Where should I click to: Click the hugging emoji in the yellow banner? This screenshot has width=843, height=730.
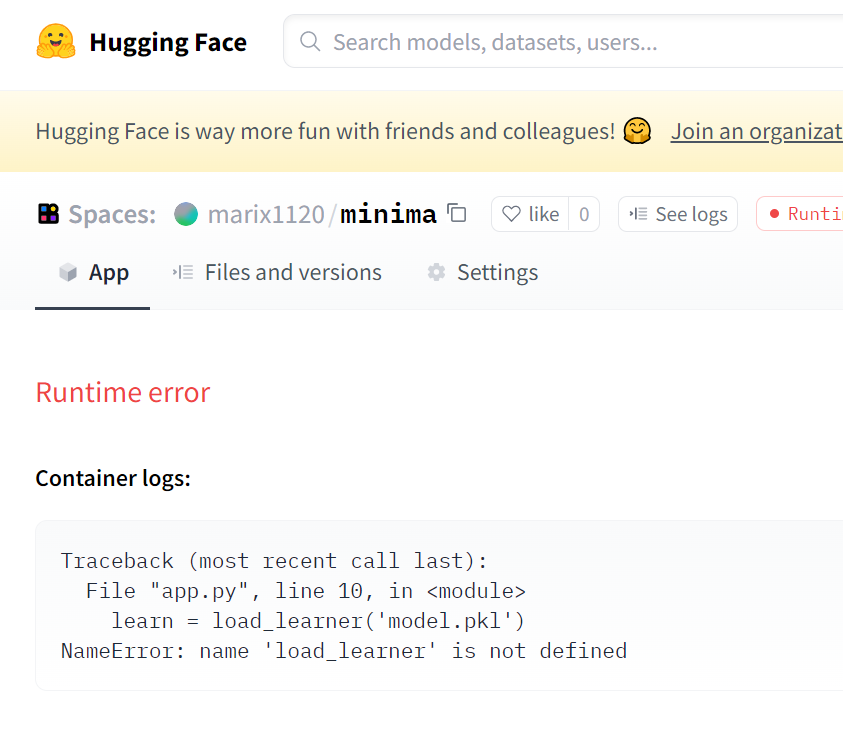(637, 131)
